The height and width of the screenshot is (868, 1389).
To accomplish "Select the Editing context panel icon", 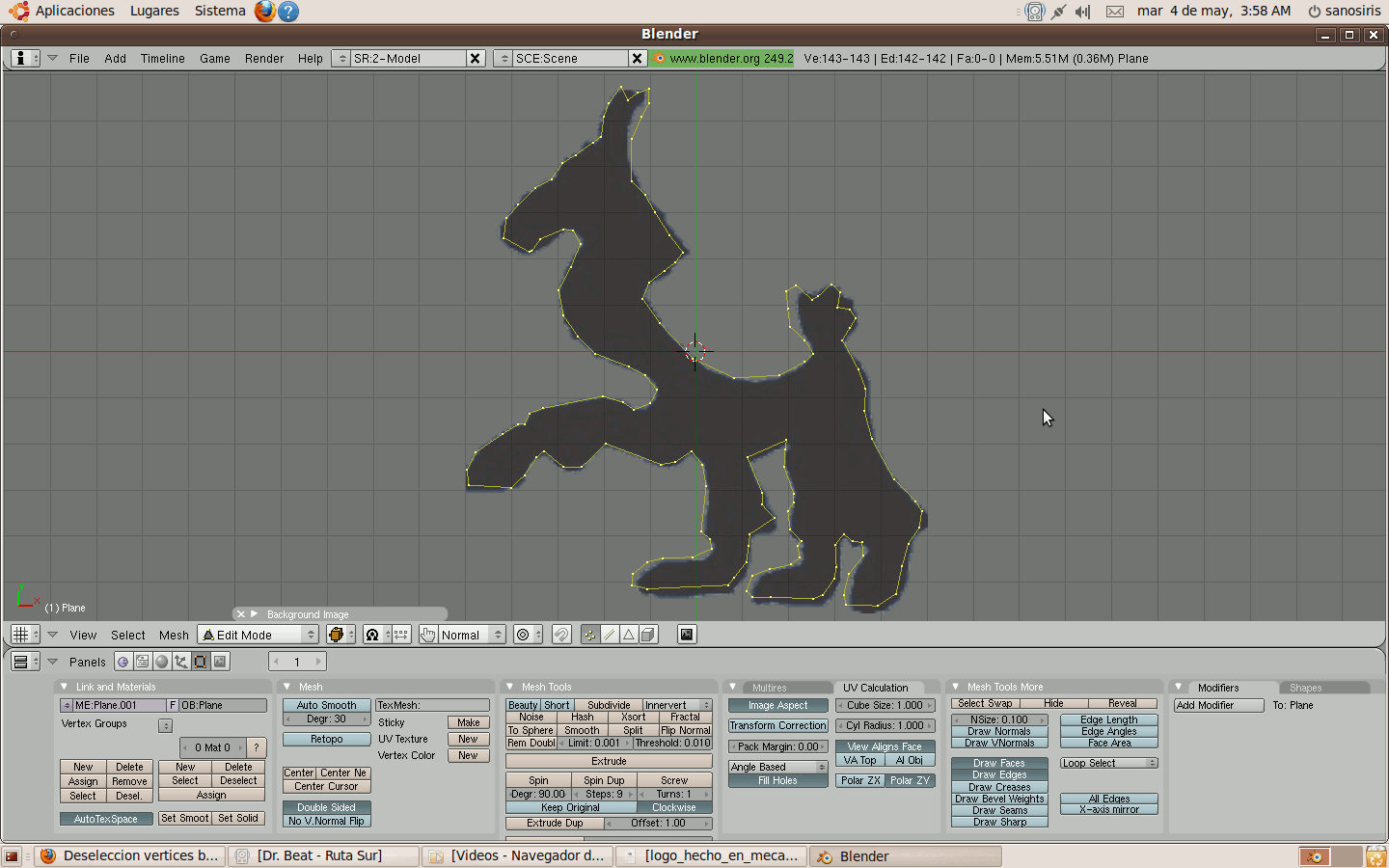I will [x=201, y=662].
